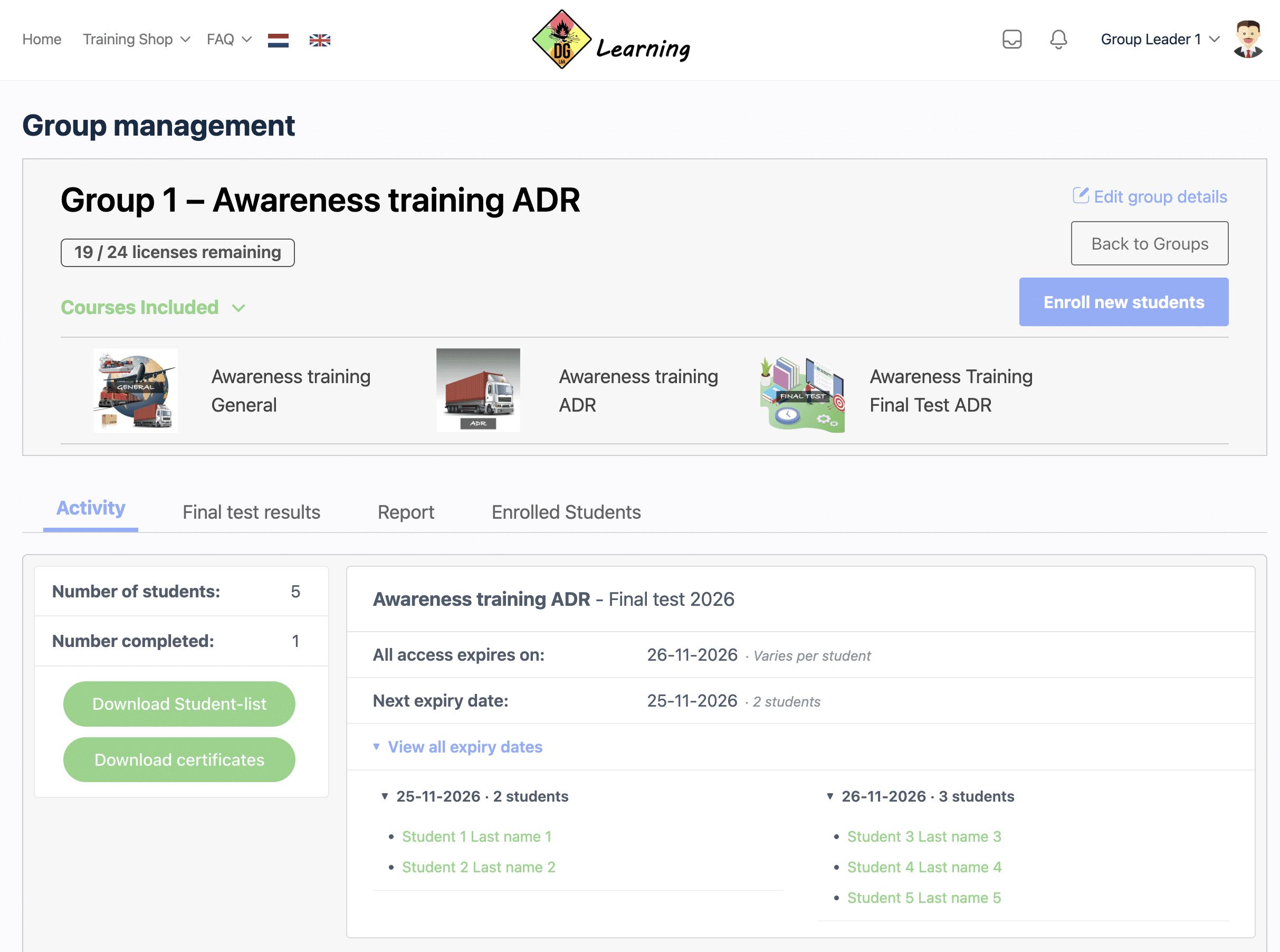Open Student 4 Last name 4 link

point(924,867)
